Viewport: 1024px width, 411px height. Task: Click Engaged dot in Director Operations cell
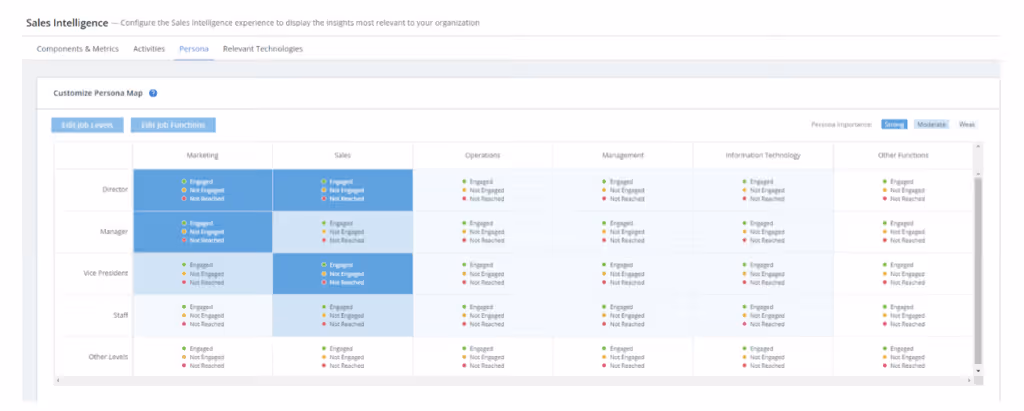(x=464, y=182)
